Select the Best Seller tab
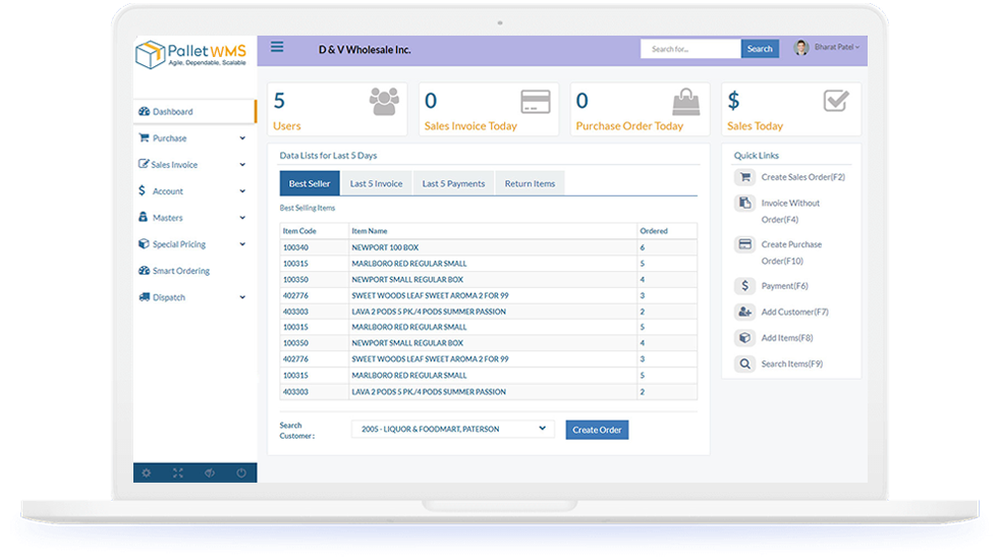The width and height of the screenshot is (1000, 560). pos(309,184)
